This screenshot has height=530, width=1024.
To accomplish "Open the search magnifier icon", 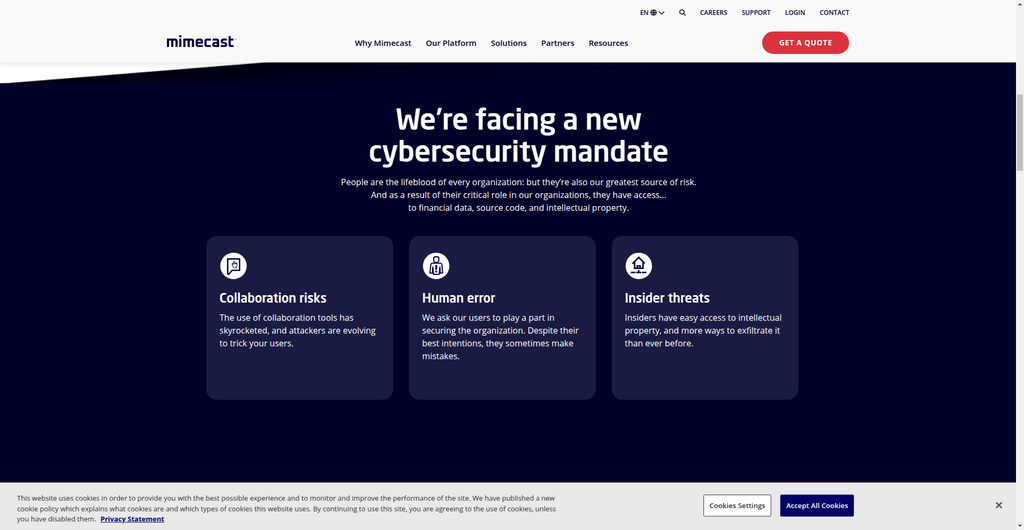I will [682, 12].
